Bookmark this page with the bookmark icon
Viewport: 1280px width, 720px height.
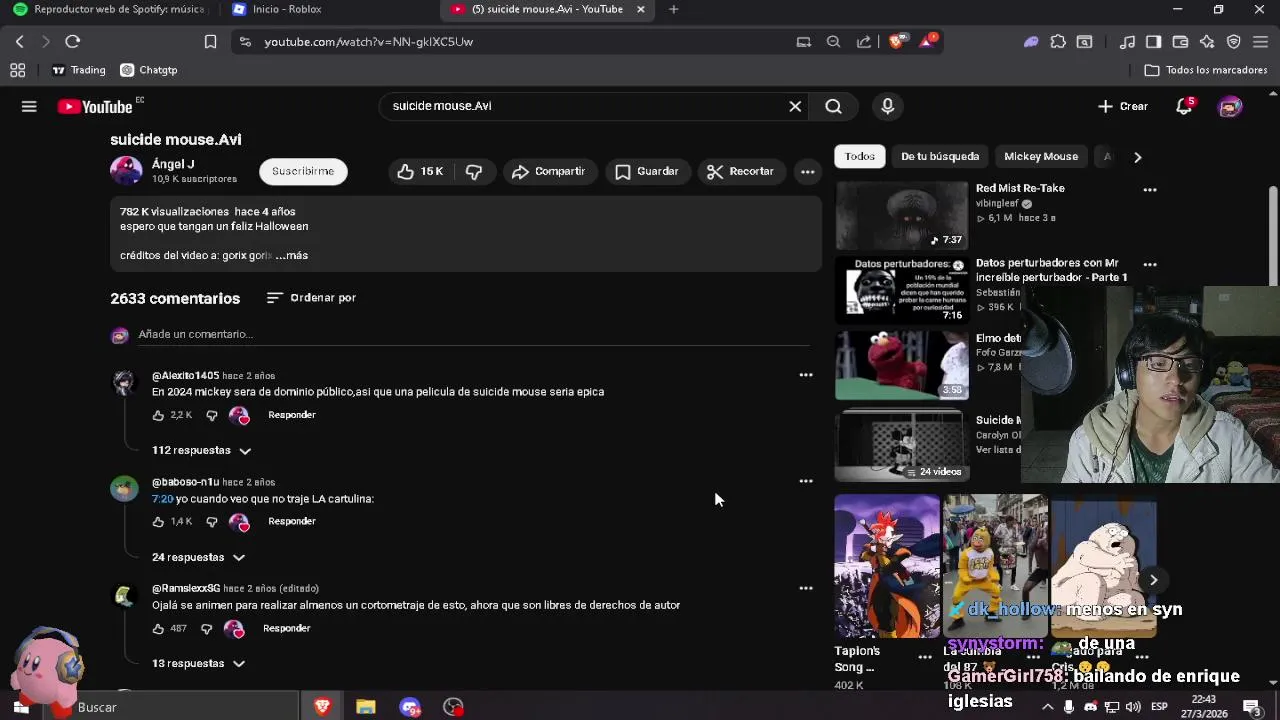210,42
